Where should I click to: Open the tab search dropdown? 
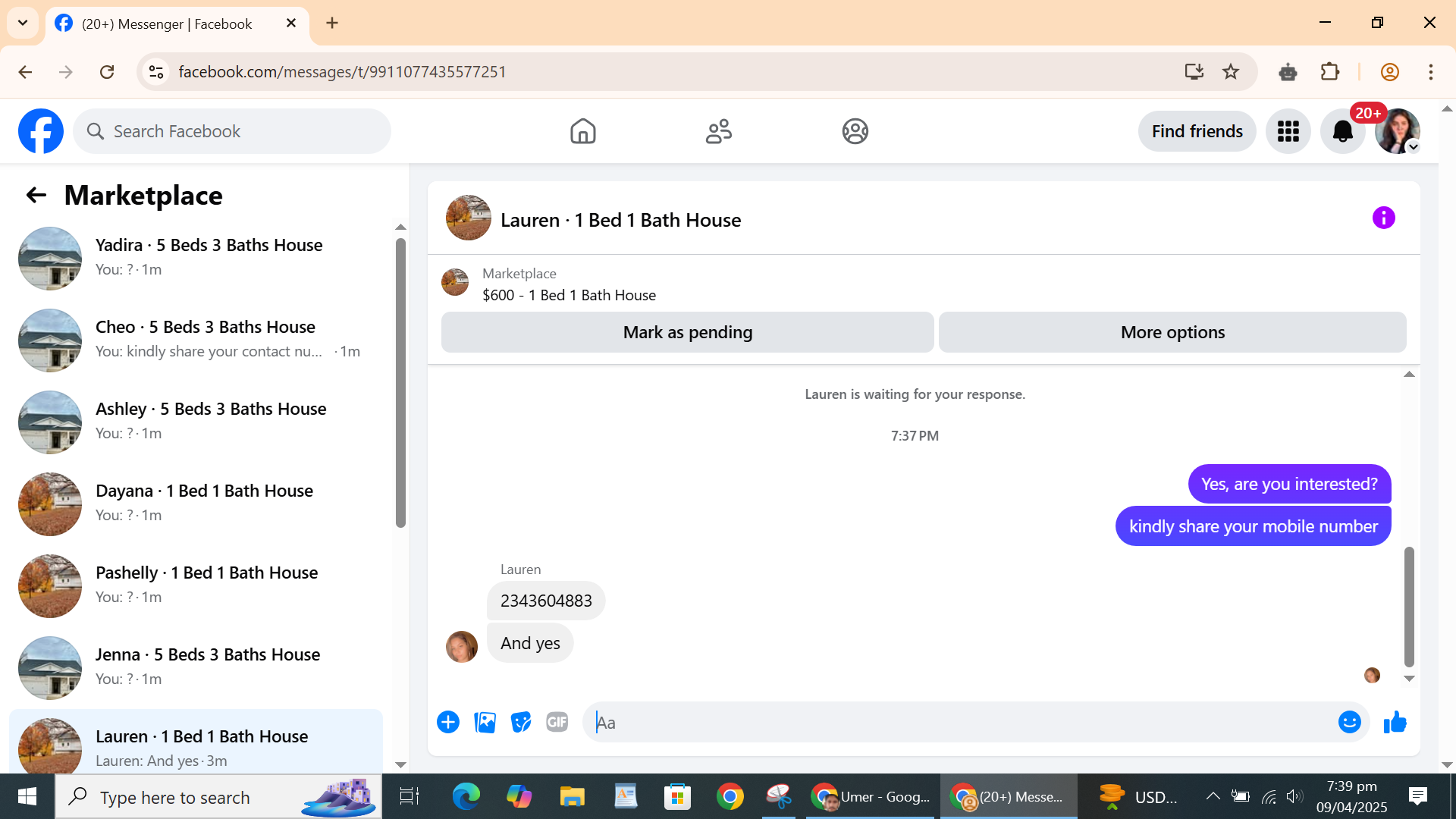click(23, 23)
